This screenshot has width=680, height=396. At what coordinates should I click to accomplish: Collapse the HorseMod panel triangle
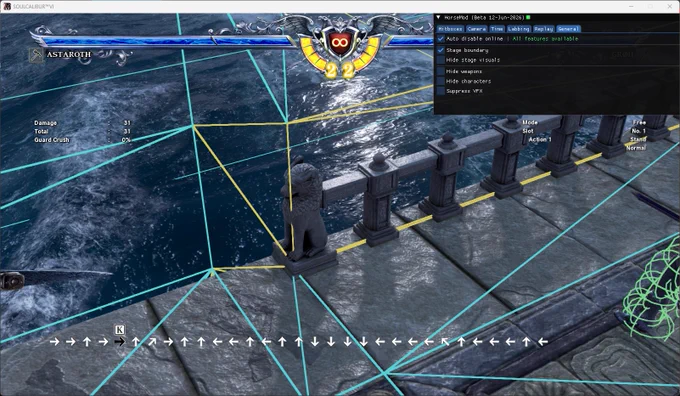pos(438,17)
